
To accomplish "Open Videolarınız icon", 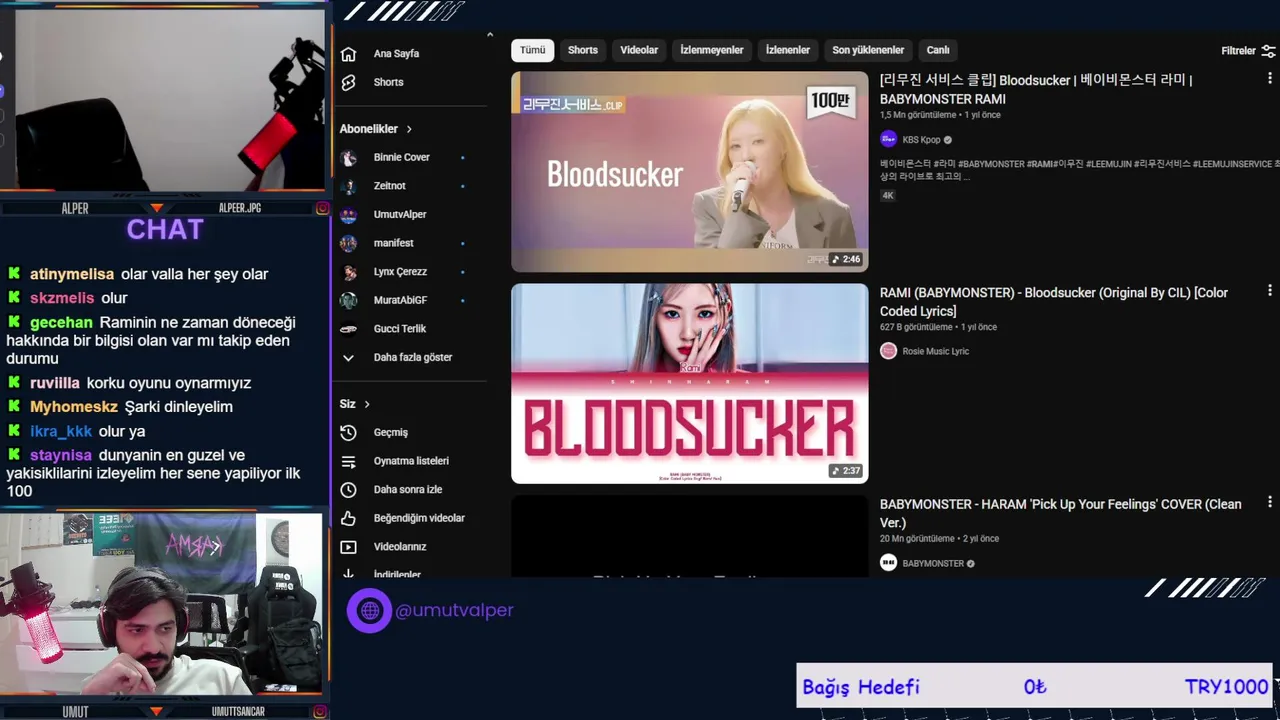I will pyautogui.click(x=348, y=547).
